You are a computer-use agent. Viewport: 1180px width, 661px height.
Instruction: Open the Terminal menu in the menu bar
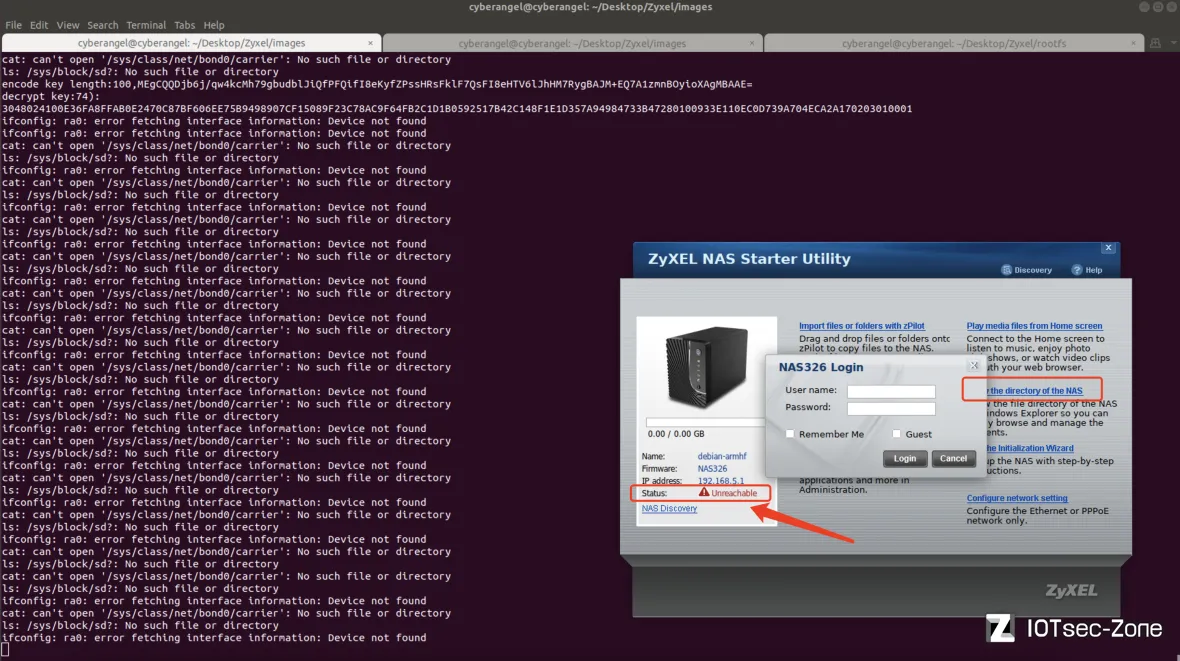pyautogui.click(x=146, y=25)
